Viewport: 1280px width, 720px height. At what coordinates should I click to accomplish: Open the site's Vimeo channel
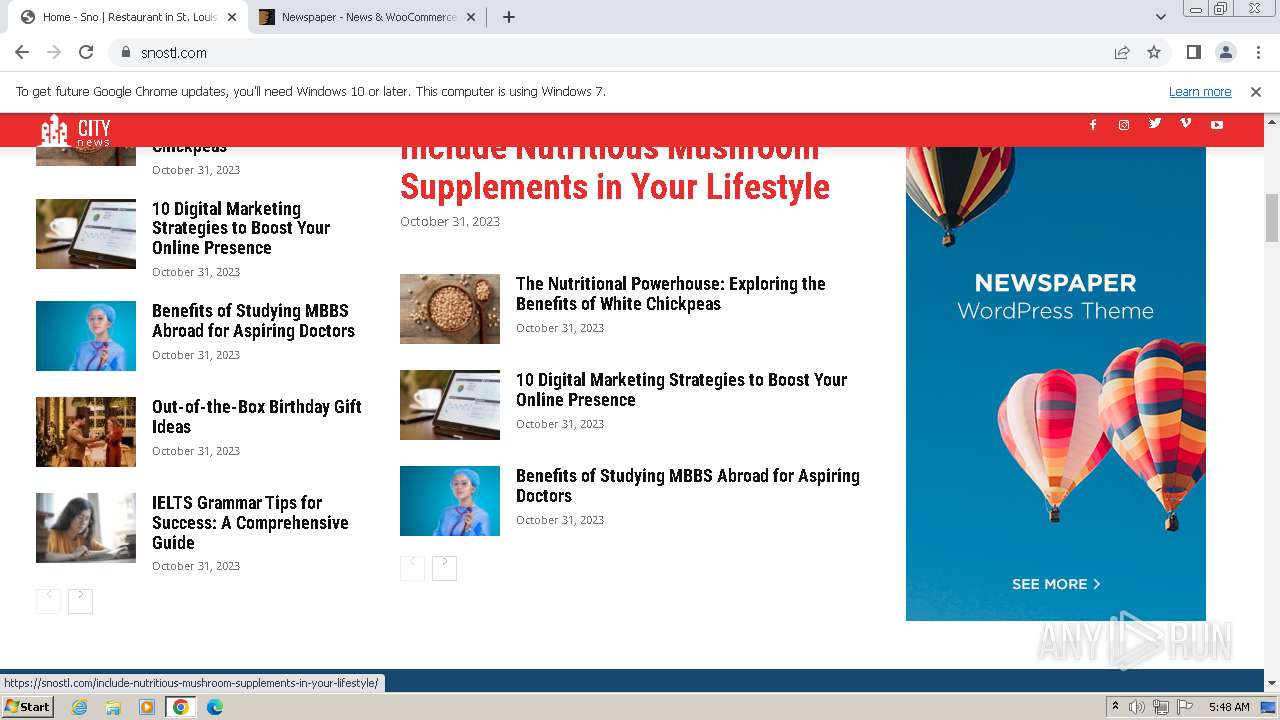pos(1186,124)
